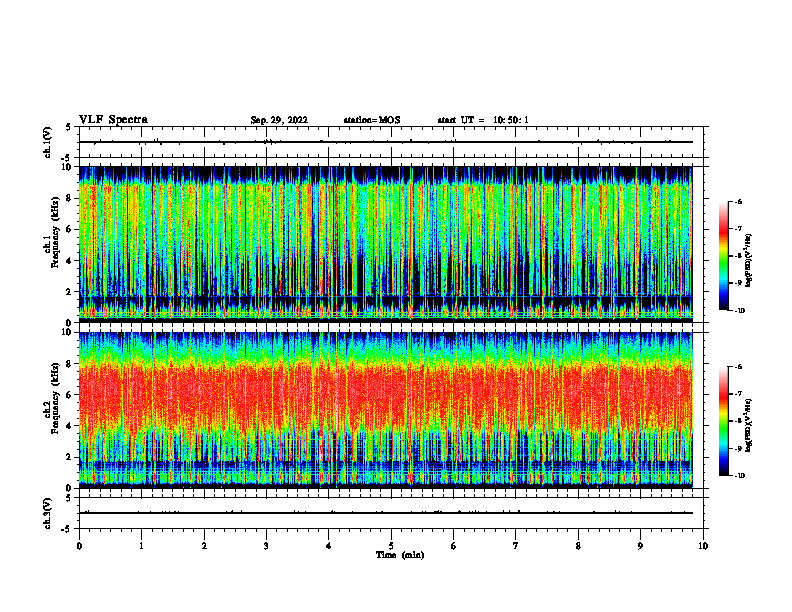
Task: Click time axis tick label "7"
Action: pos(516,546)
